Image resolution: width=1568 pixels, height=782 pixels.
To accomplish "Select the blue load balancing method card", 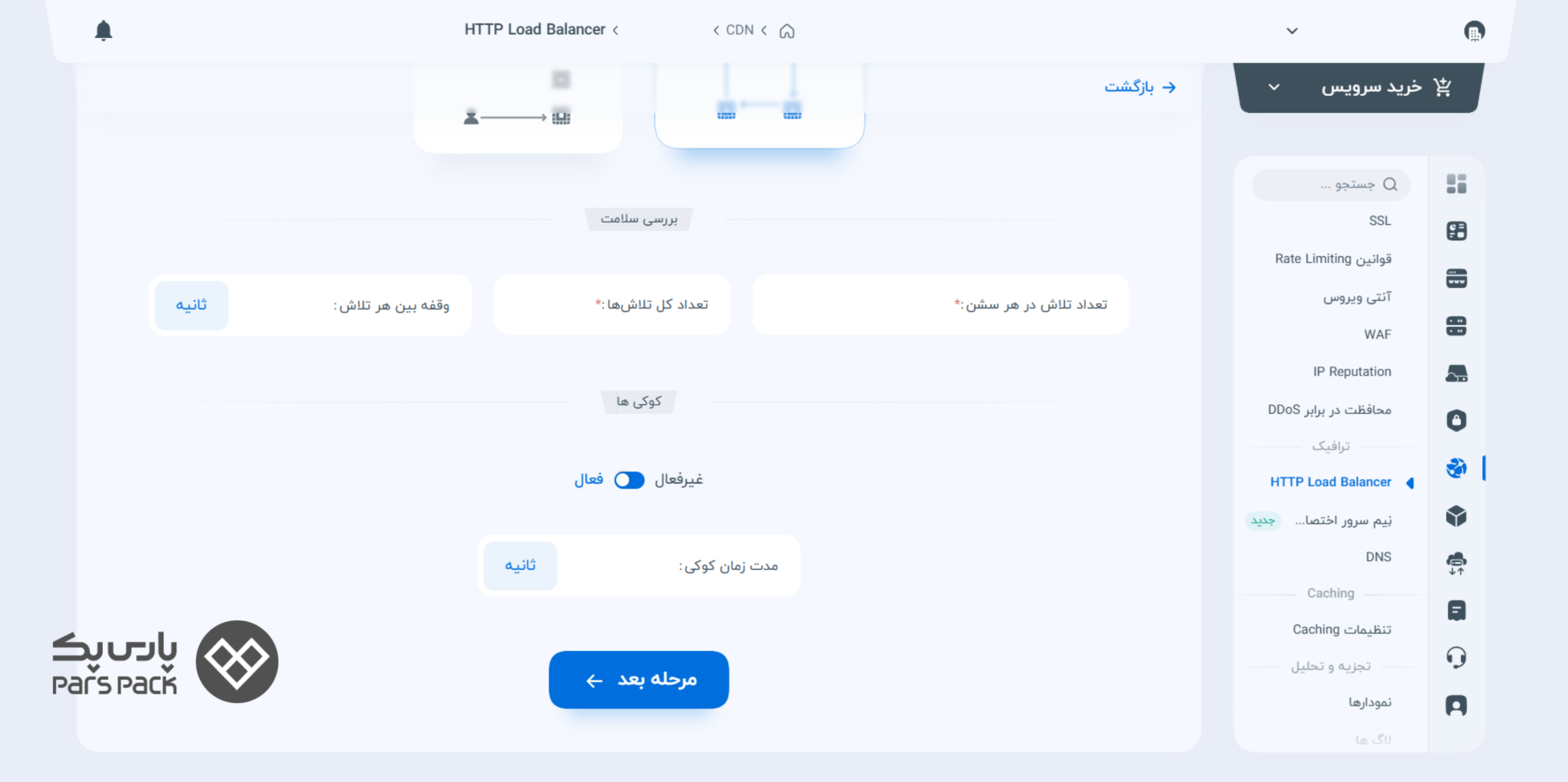I will click(x=759, y=104).
